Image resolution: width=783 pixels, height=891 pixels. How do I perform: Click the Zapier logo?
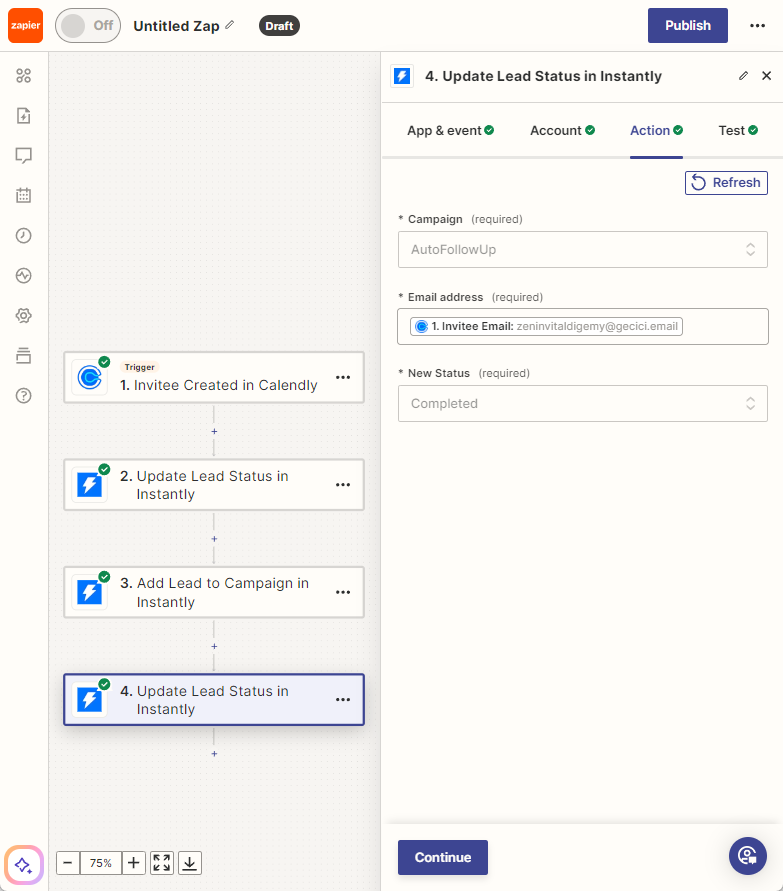coord(25,26)
